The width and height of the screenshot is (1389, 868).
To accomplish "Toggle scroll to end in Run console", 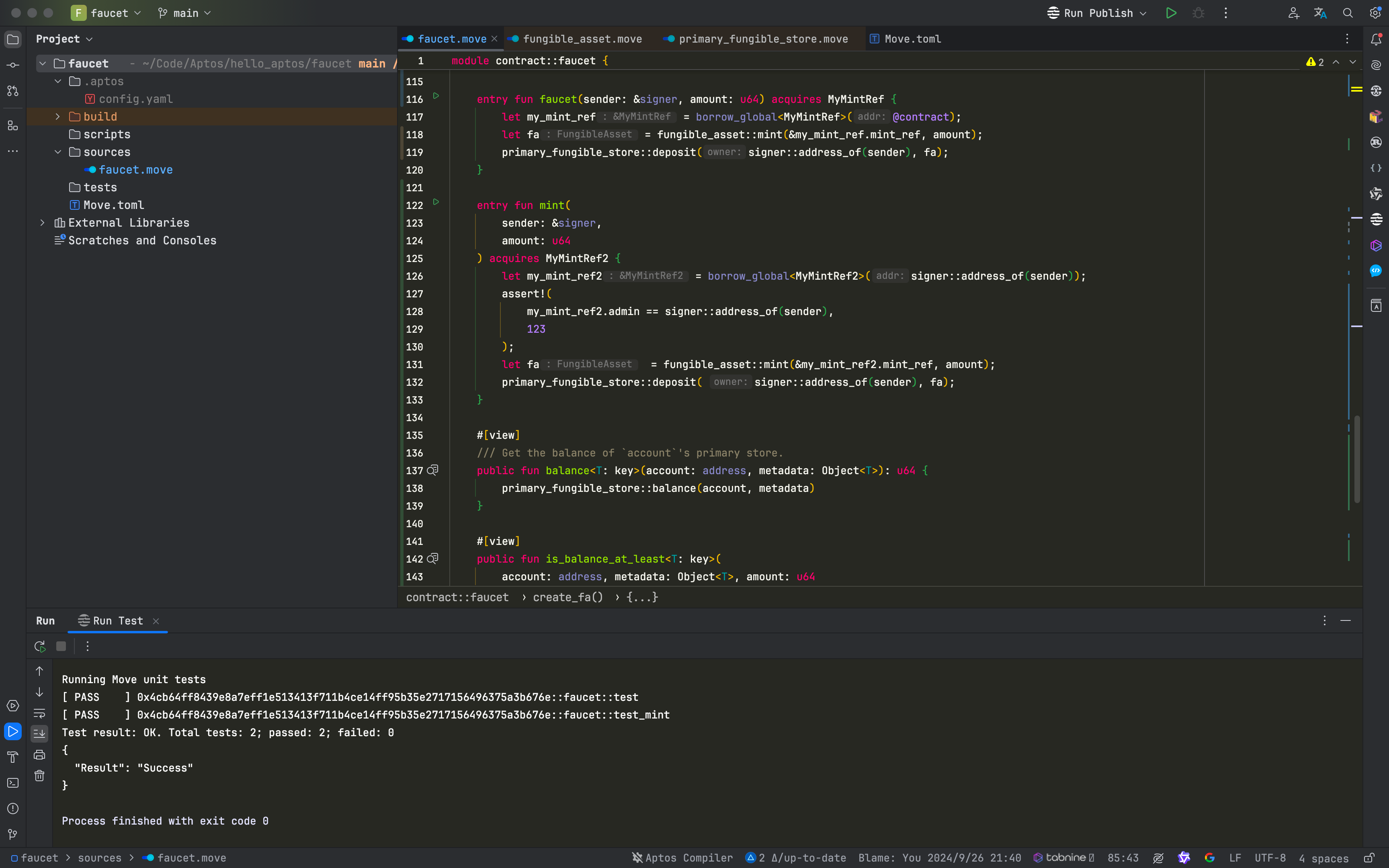I will pyautogui.click(x=39, y=733).
